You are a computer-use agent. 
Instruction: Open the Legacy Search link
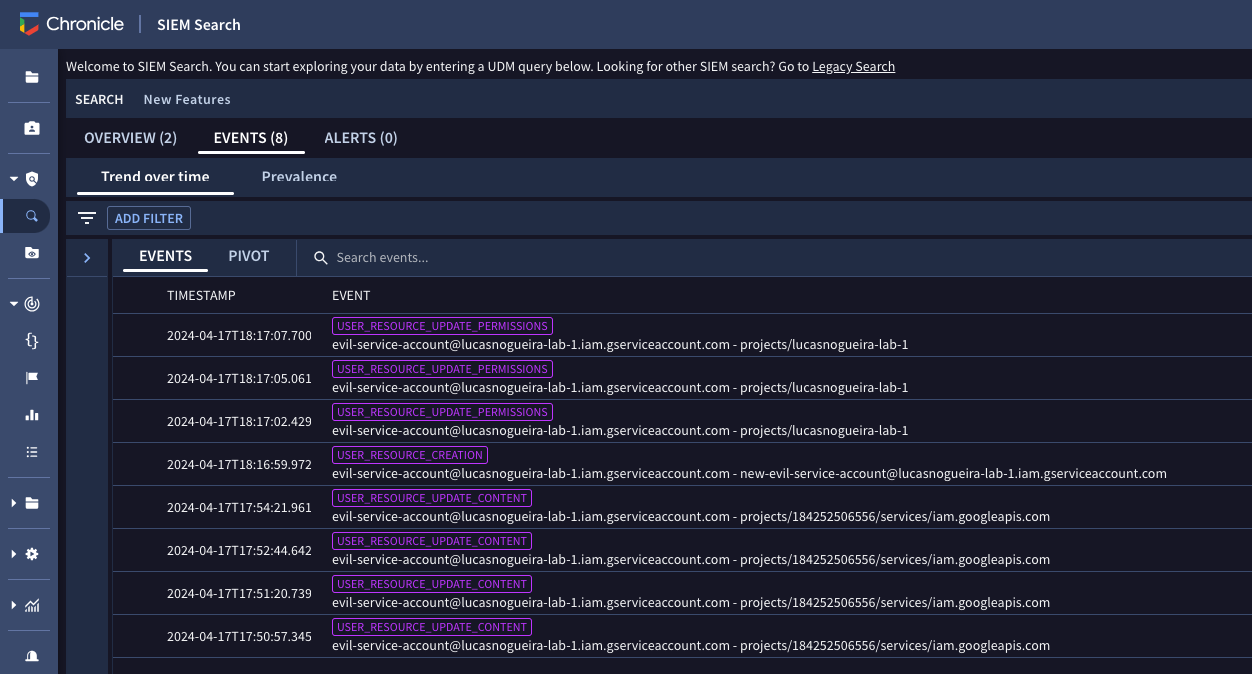853,66
